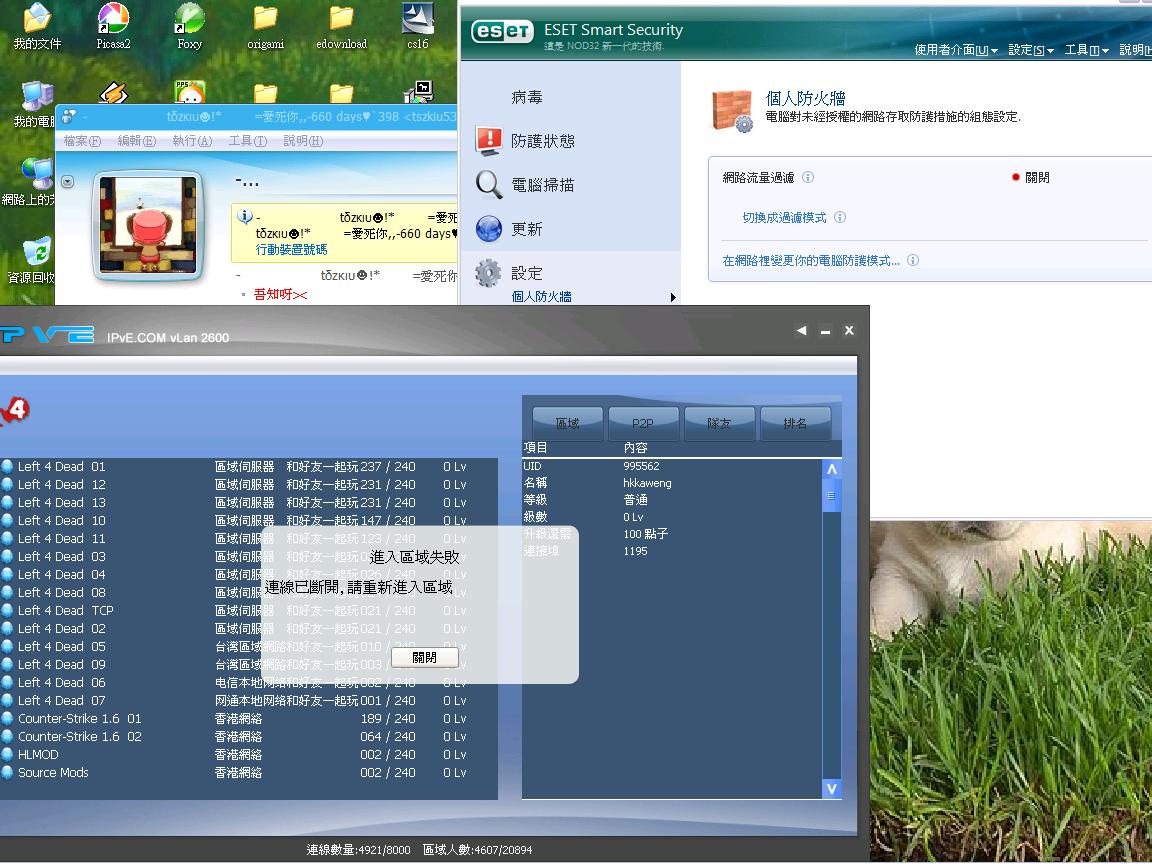The width and height of the screenshot is (1152, 864).
Task: Open the 檔案 menu in the messenger window
Action: 80,142
